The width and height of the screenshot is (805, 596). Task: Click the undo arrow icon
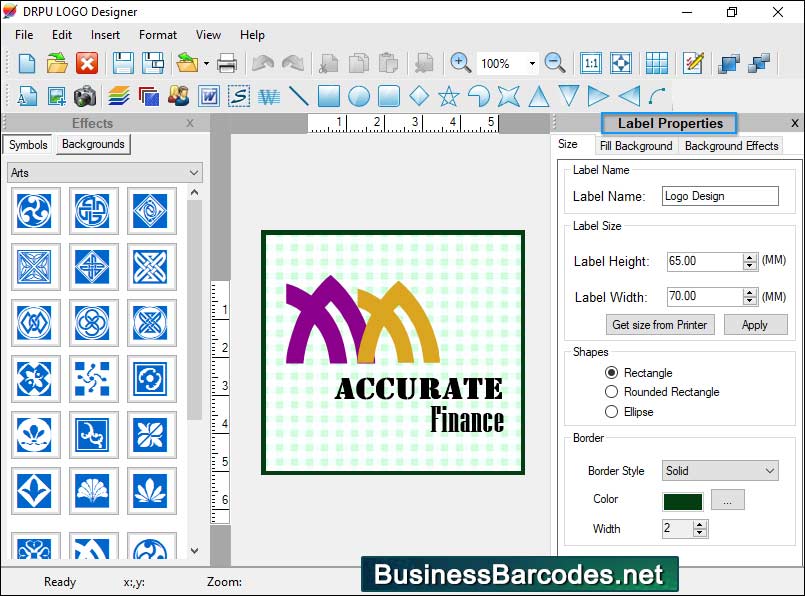click(x=262, y=63)
